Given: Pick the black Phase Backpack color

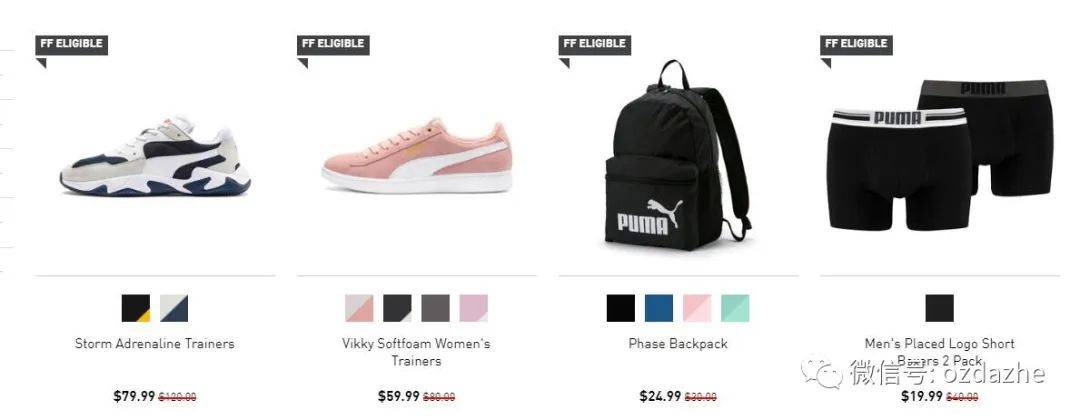Looking at the screenshot, I should point(621,308).
